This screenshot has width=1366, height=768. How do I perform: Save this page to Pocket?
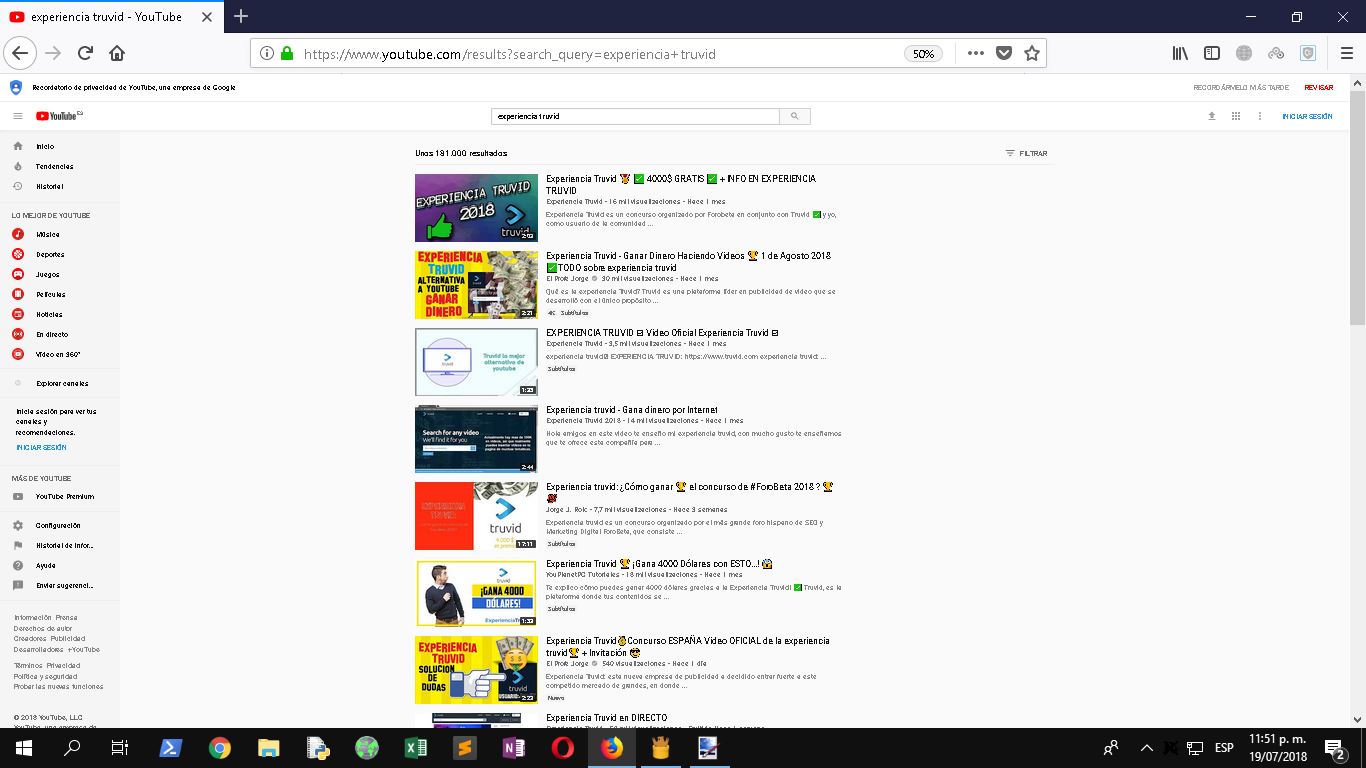(1004, 54)
